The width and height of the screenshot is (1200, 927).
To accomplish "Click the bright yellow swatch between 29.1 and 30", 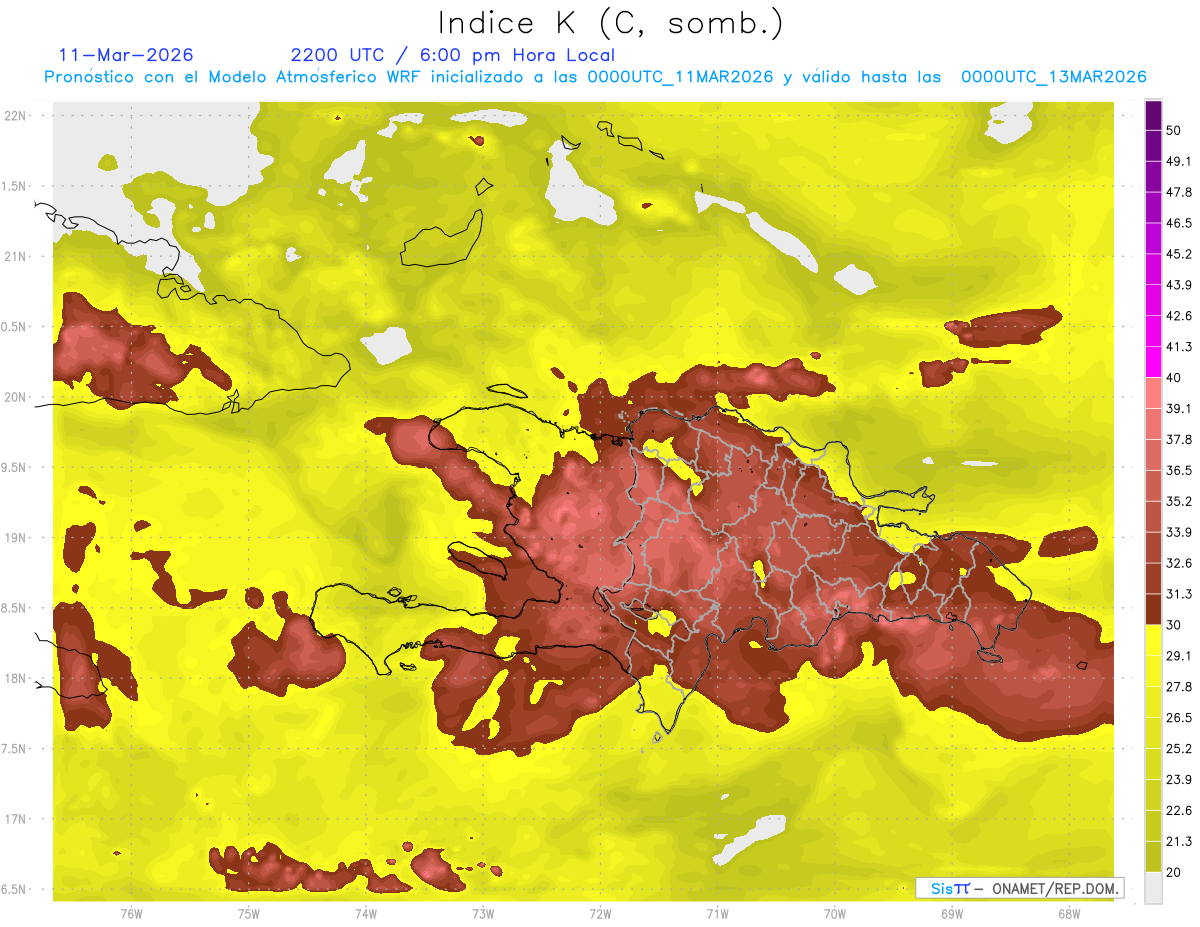I will (x=1153, y=641).
